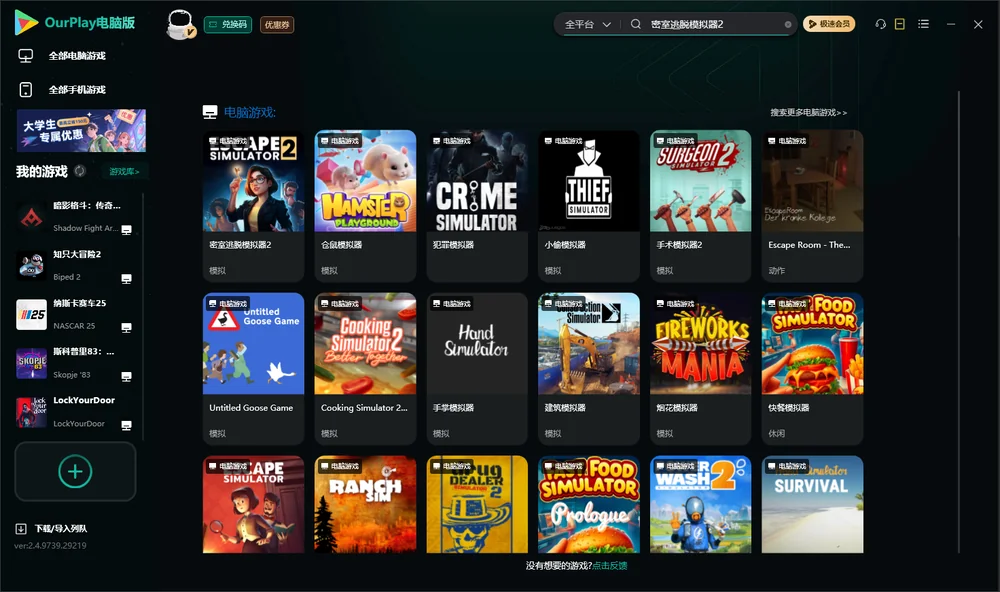Click the 点击反馈 feedback link
1000x592 pixels.
[610, 566]
